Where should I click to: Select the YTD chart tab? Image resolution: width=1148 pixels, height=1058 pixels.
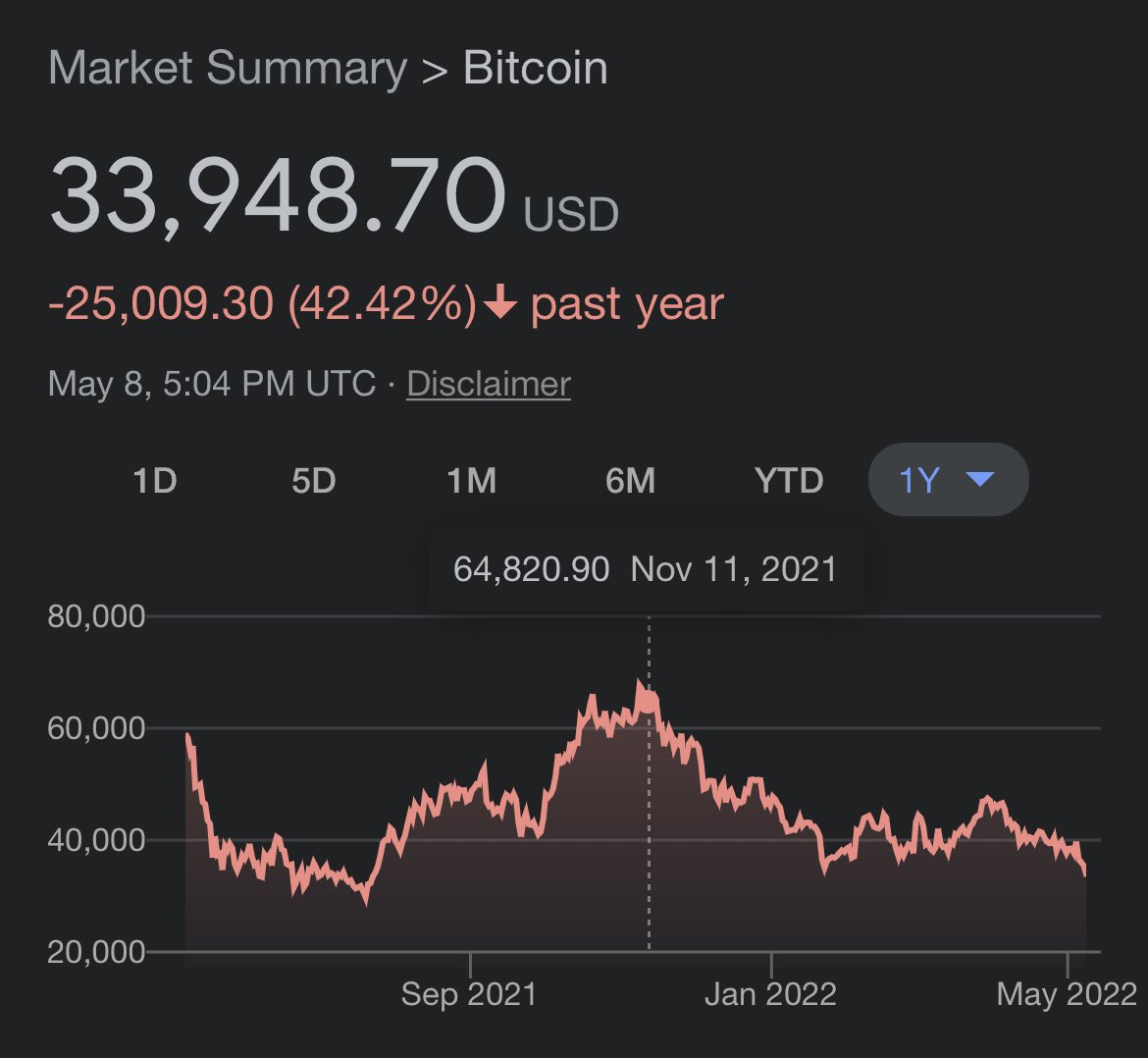click(x=789, y=481)
